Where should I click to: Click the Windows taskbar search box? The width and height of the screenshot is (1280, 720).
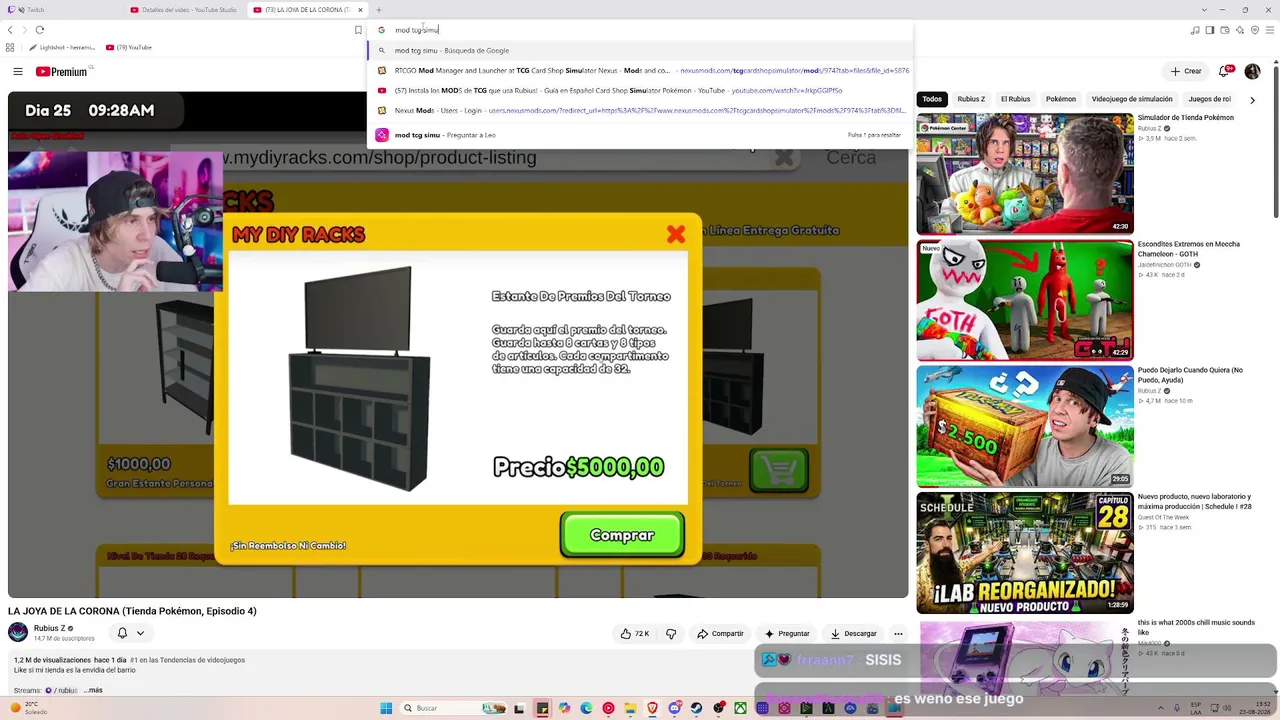point(455,708)
